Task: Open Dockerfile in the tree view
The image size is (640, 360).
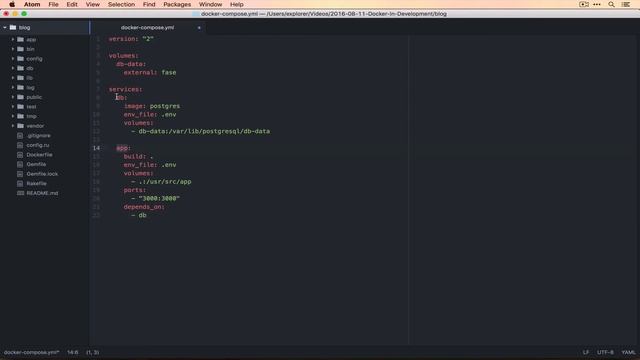Action: click(39, 155)
